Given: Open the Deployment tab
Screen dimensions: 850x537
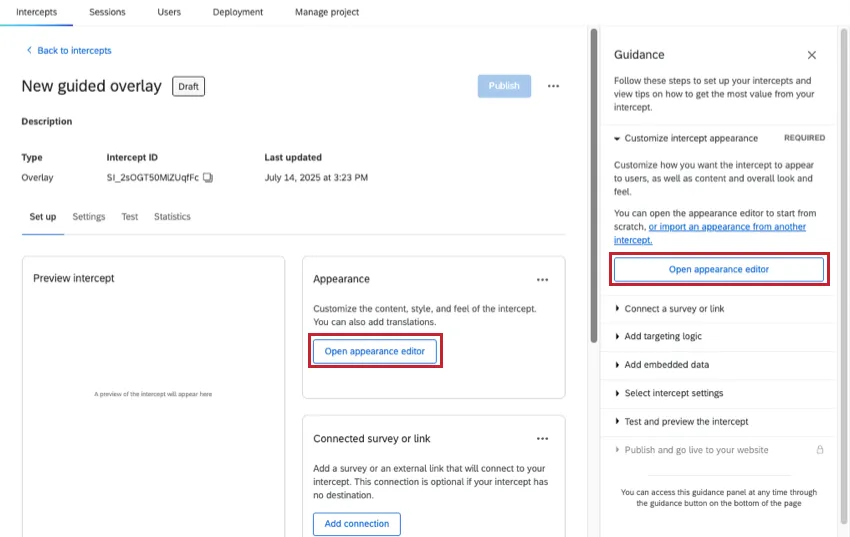Looking at the screenshot, I should point(237,12).
